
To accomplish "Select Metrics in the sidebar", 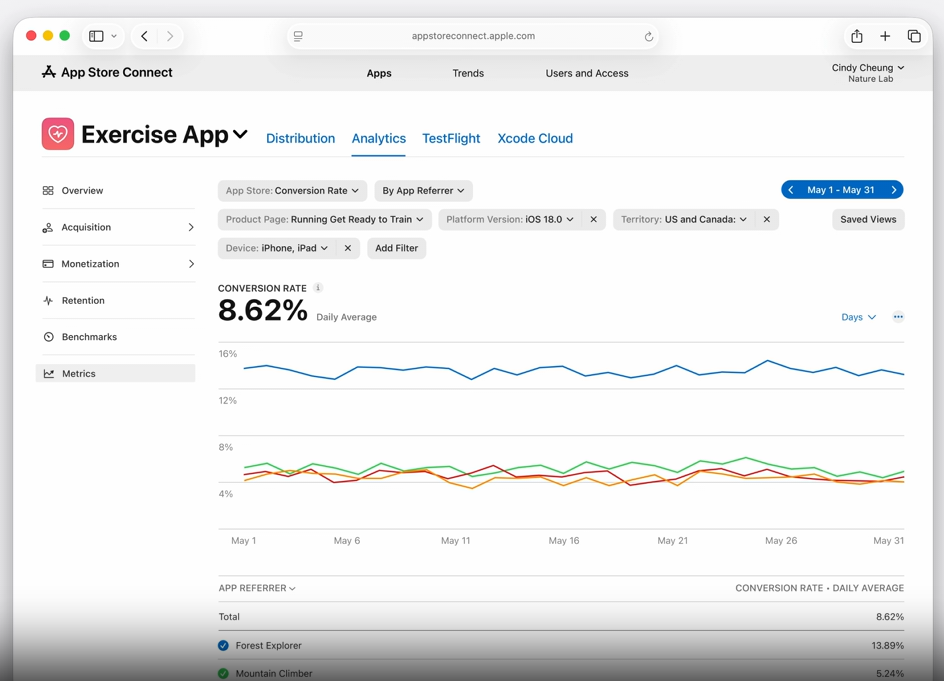I will [116, 373].
